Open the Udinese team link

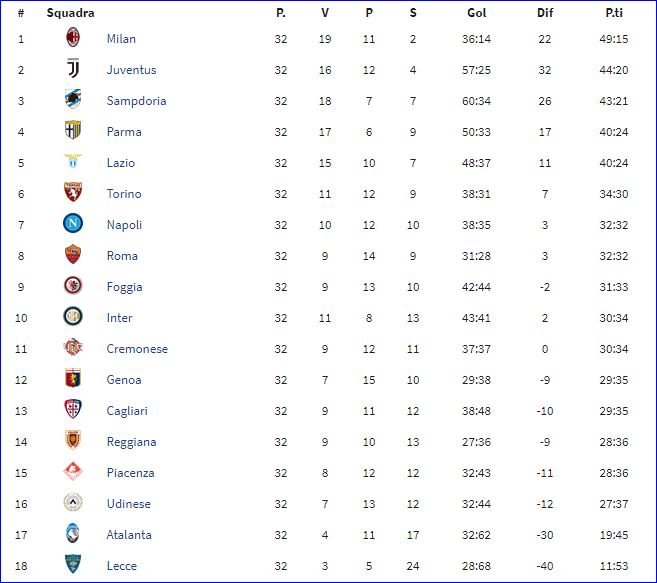click(129, 504)
